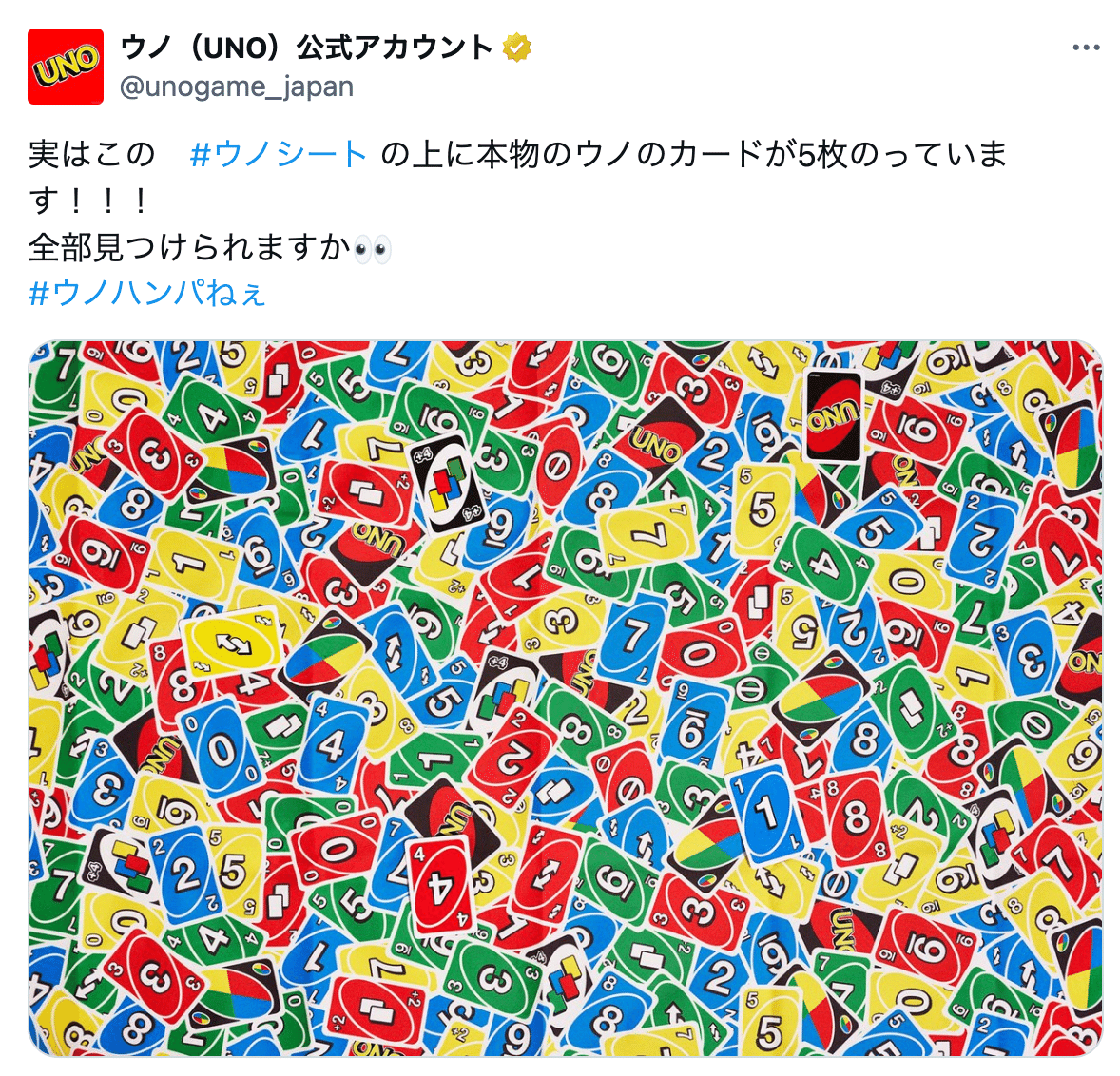The image size is (1120, 1076).
Task: Select the text 全部見つけられますか
Action: [190, 247]
